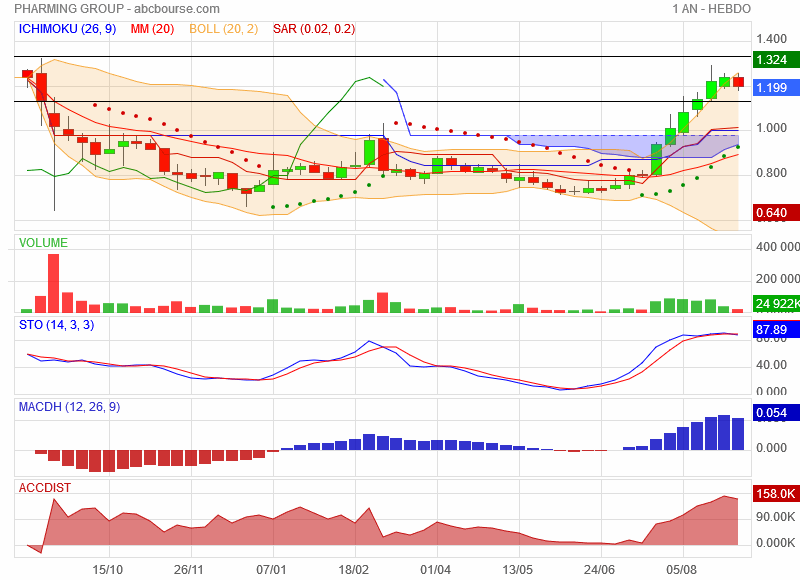Viewport: 800px width, 580px height.
Task: Click the tallest red volume bar
Action: 54,283
